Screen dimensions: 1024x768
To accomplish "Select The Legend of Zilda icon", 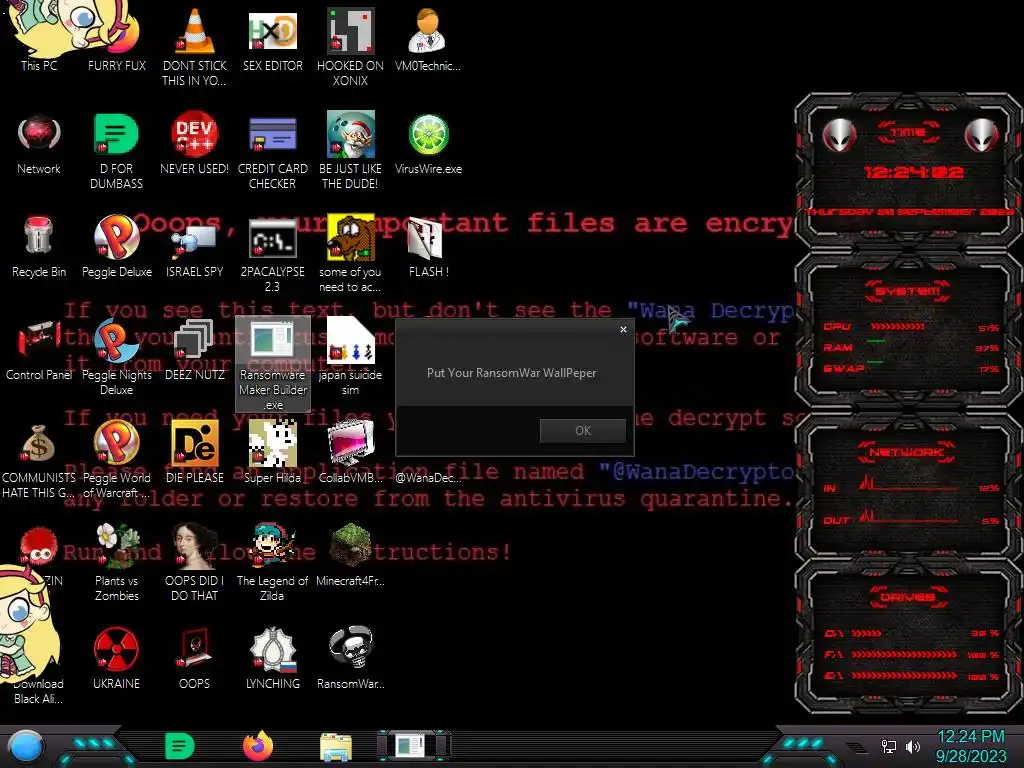I will coord(272,562).
